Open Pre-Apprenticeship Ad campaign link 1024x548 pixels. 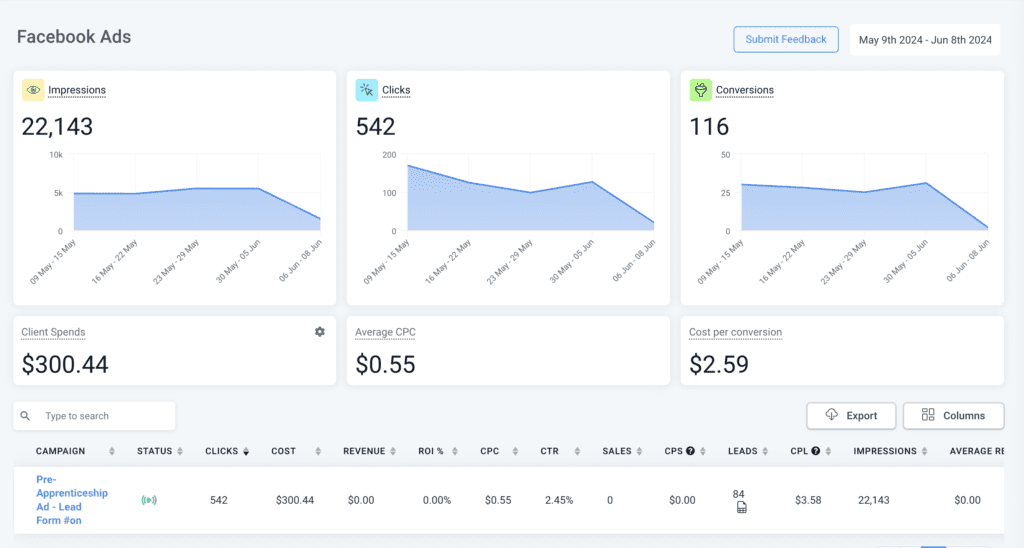71,500
